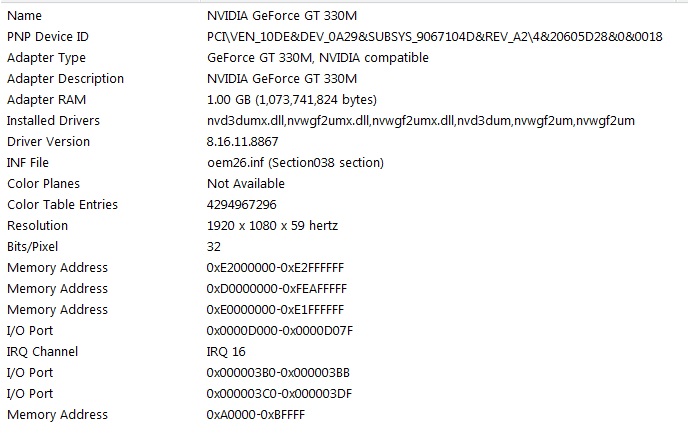Select the Not Available value
This screenshot has height=444, width=688.
(x=246, y=184)
